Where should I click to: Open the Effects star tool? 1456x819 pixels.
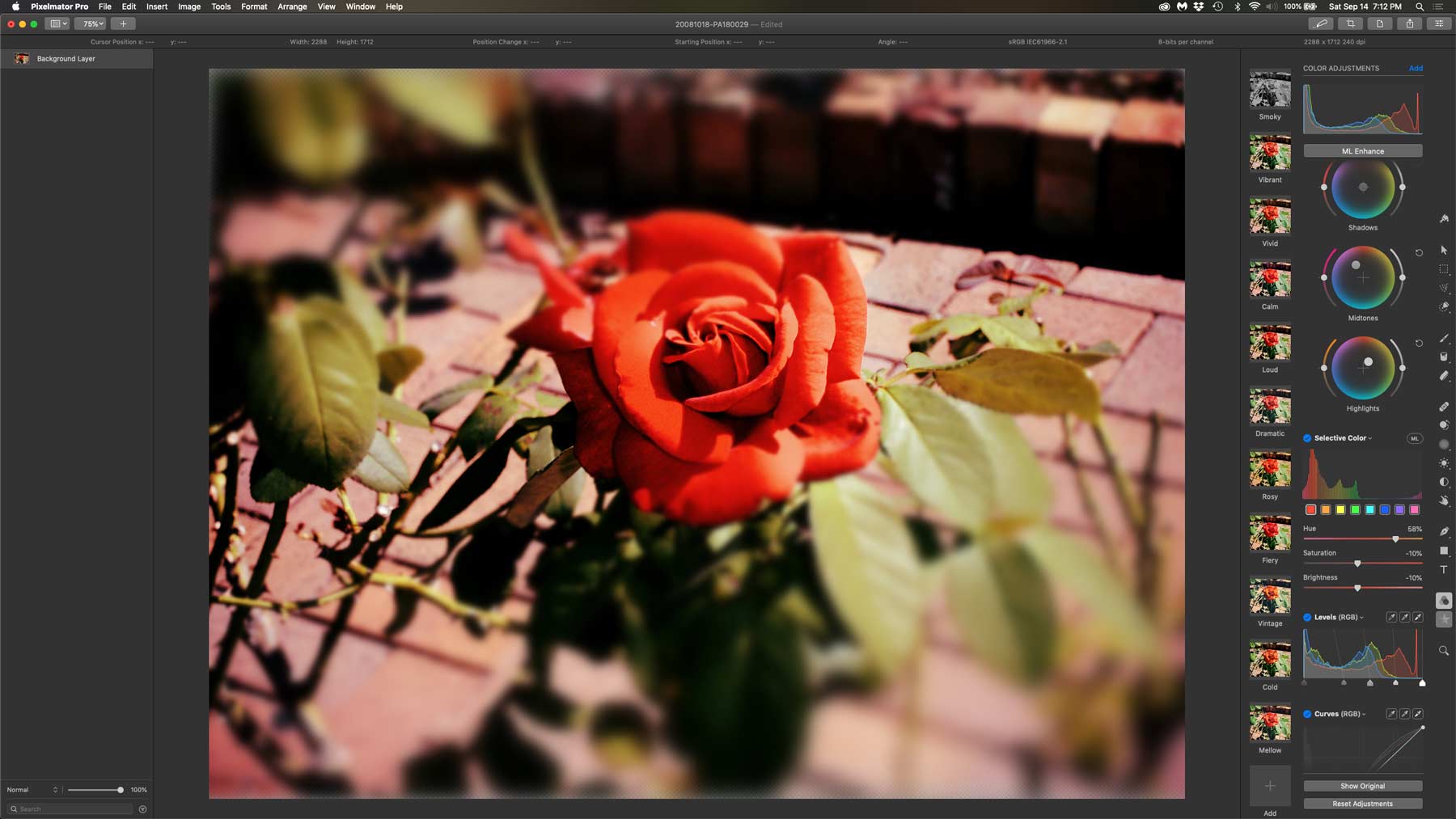pos(1444,619)
